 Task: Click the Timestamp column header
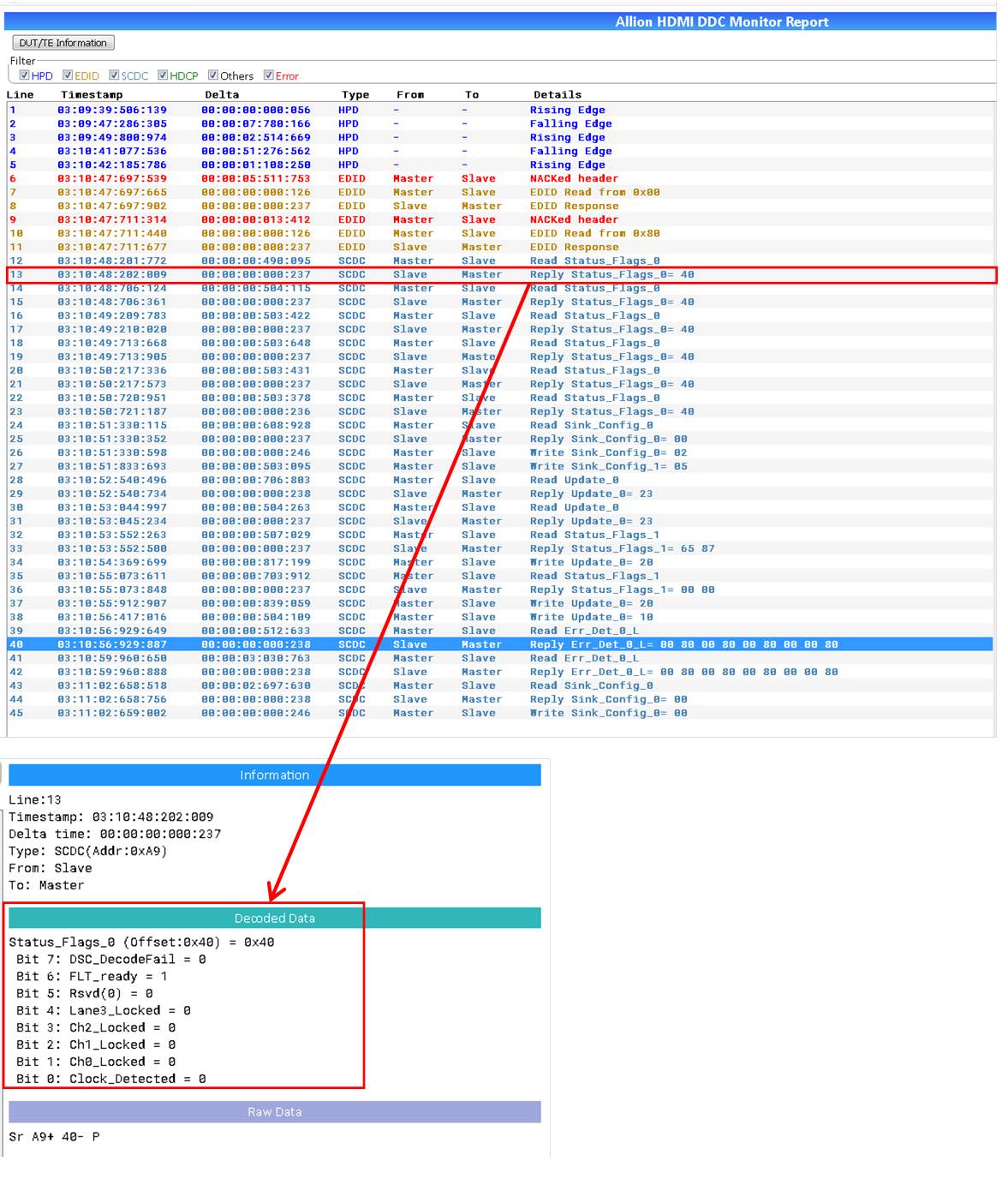click(92, 95)
